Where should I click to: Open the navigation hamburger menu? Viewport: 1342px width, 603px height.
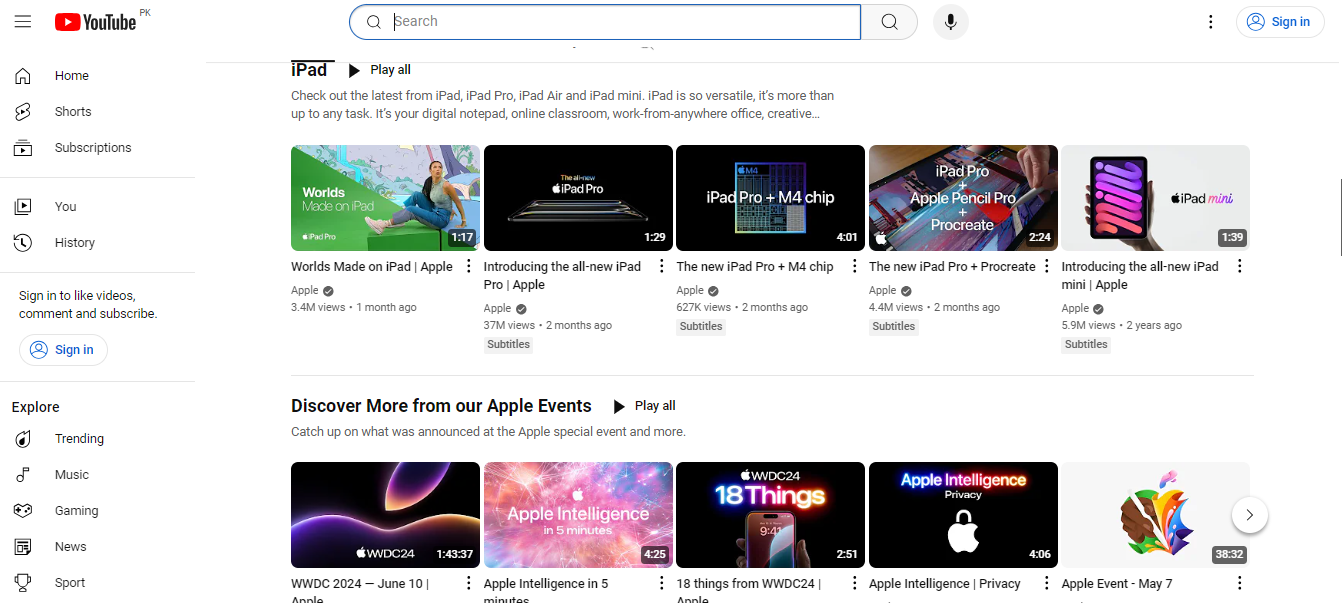coord(22,21)
